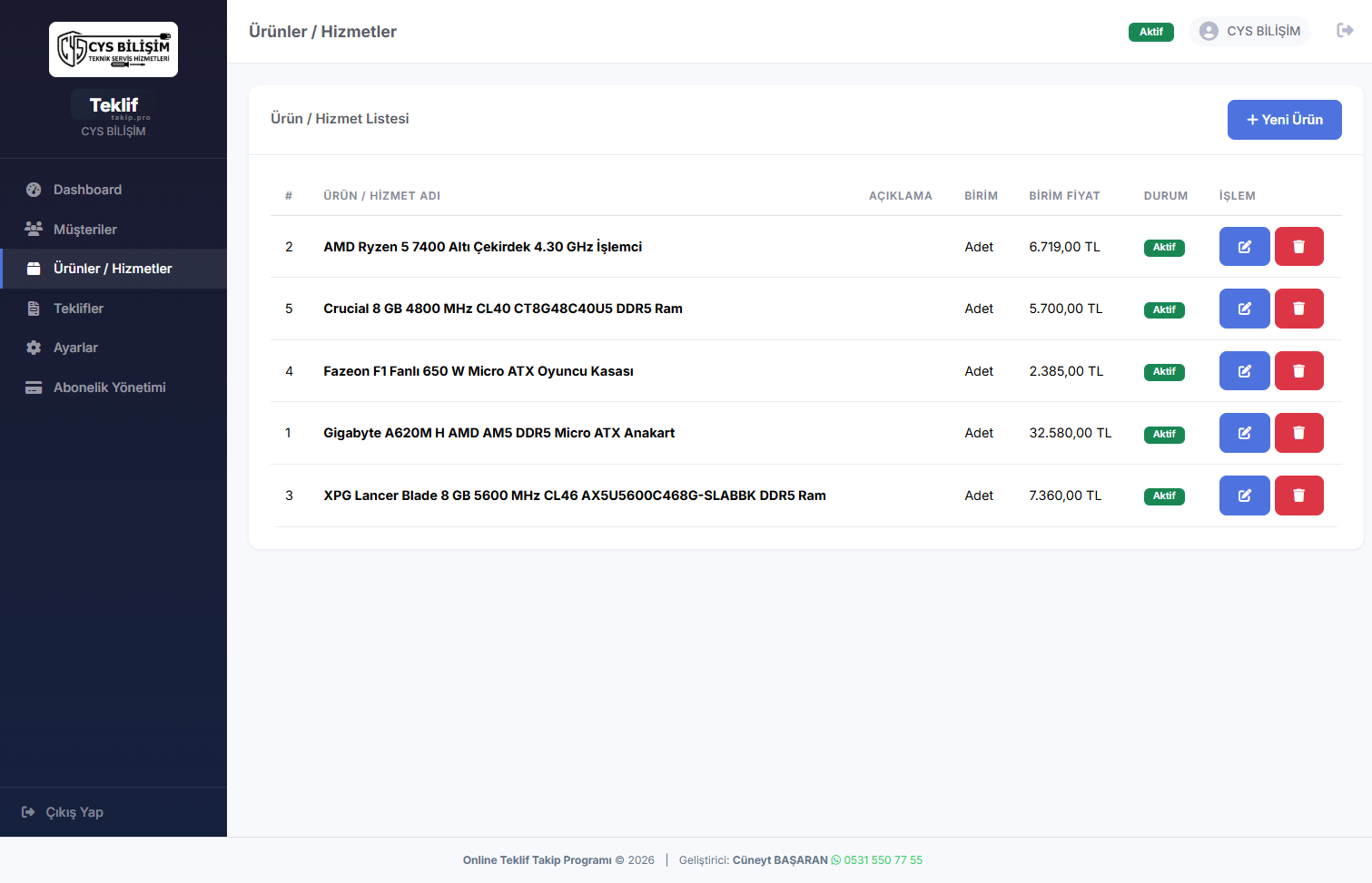Click the # column header
Viewport: 1372px width, 883px height.
click(x=289, y=196)
